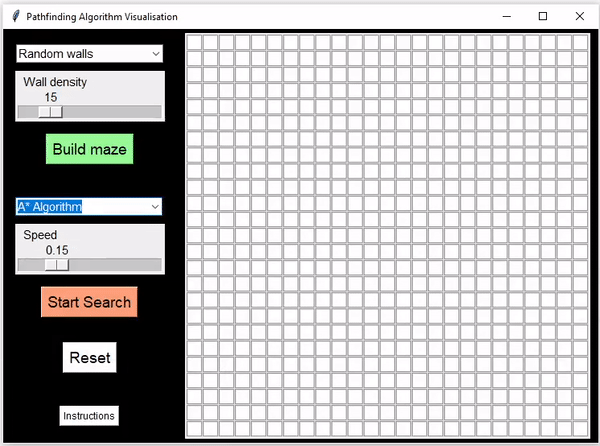Click the Speed value 0.15
600x446 pixels.
click(57, 250)
